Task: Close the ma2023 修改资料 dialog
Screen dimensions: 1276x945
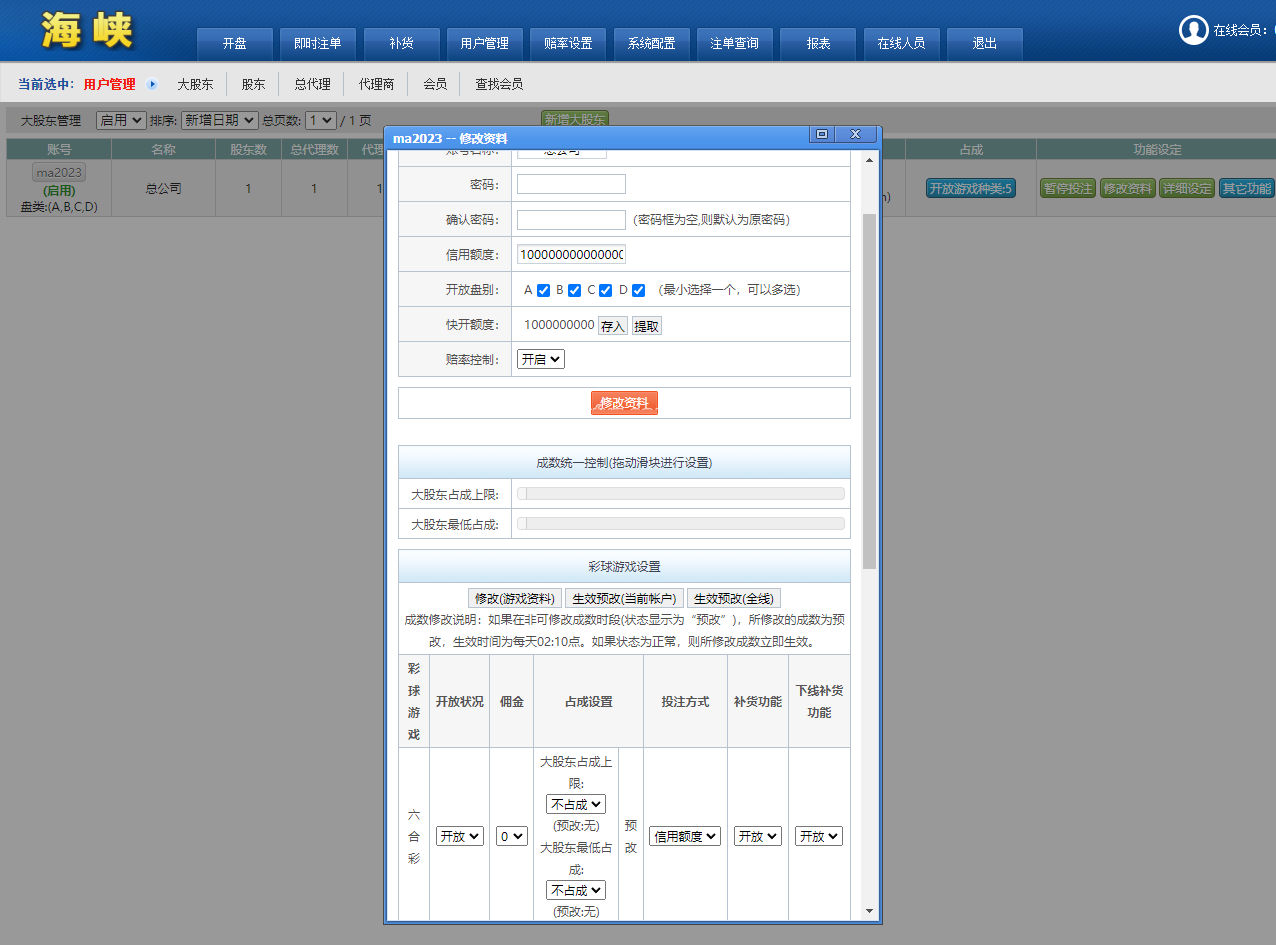Action: pyautogui.click(x=855, y=135)
